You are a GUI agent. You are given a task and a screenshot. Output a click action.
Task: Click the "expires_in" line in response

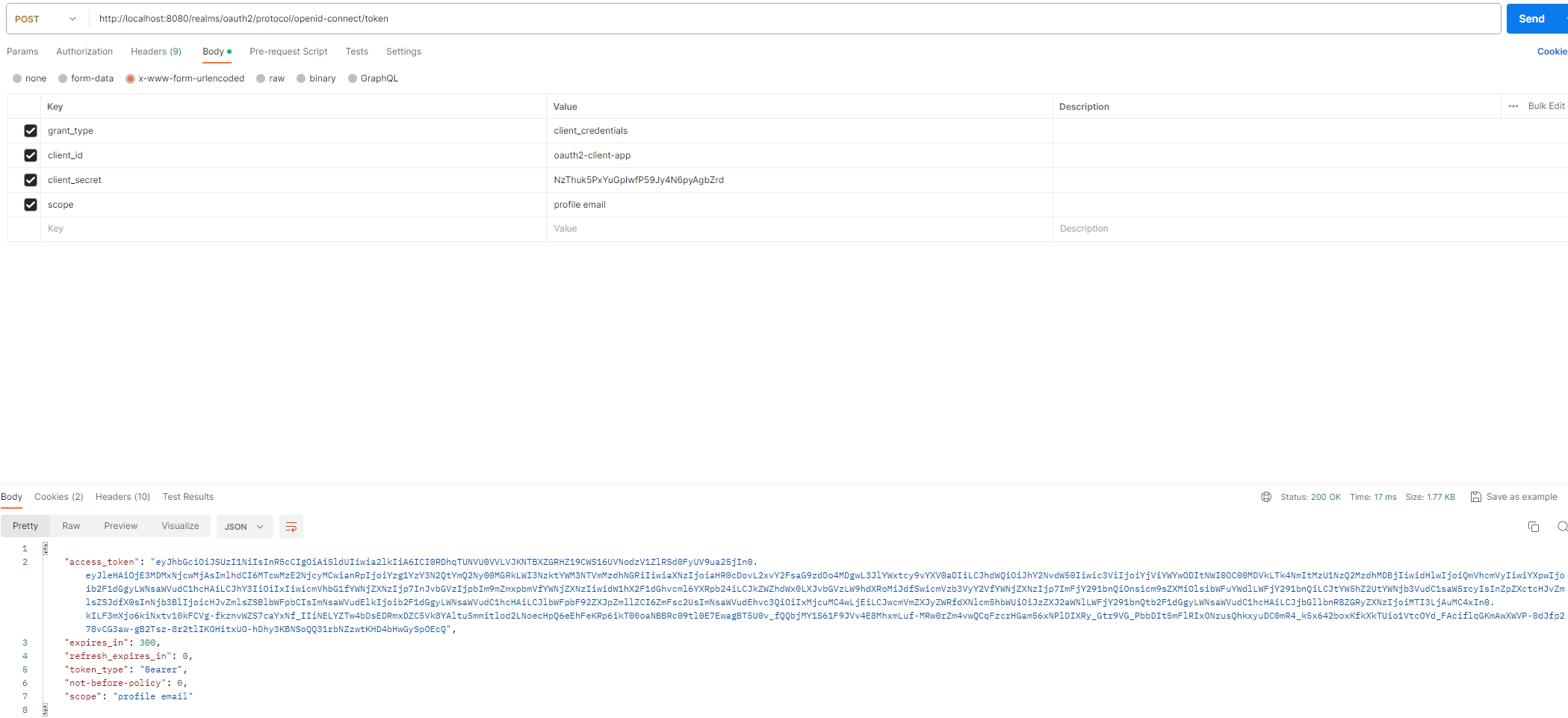click(x=112, y=643)
